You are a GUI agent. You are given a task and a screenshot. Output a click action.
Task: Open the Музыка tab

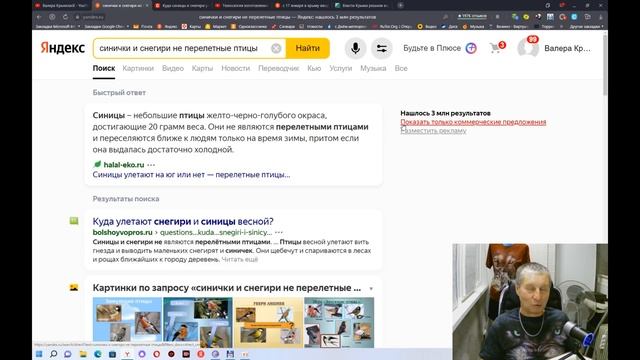point(373,68)
